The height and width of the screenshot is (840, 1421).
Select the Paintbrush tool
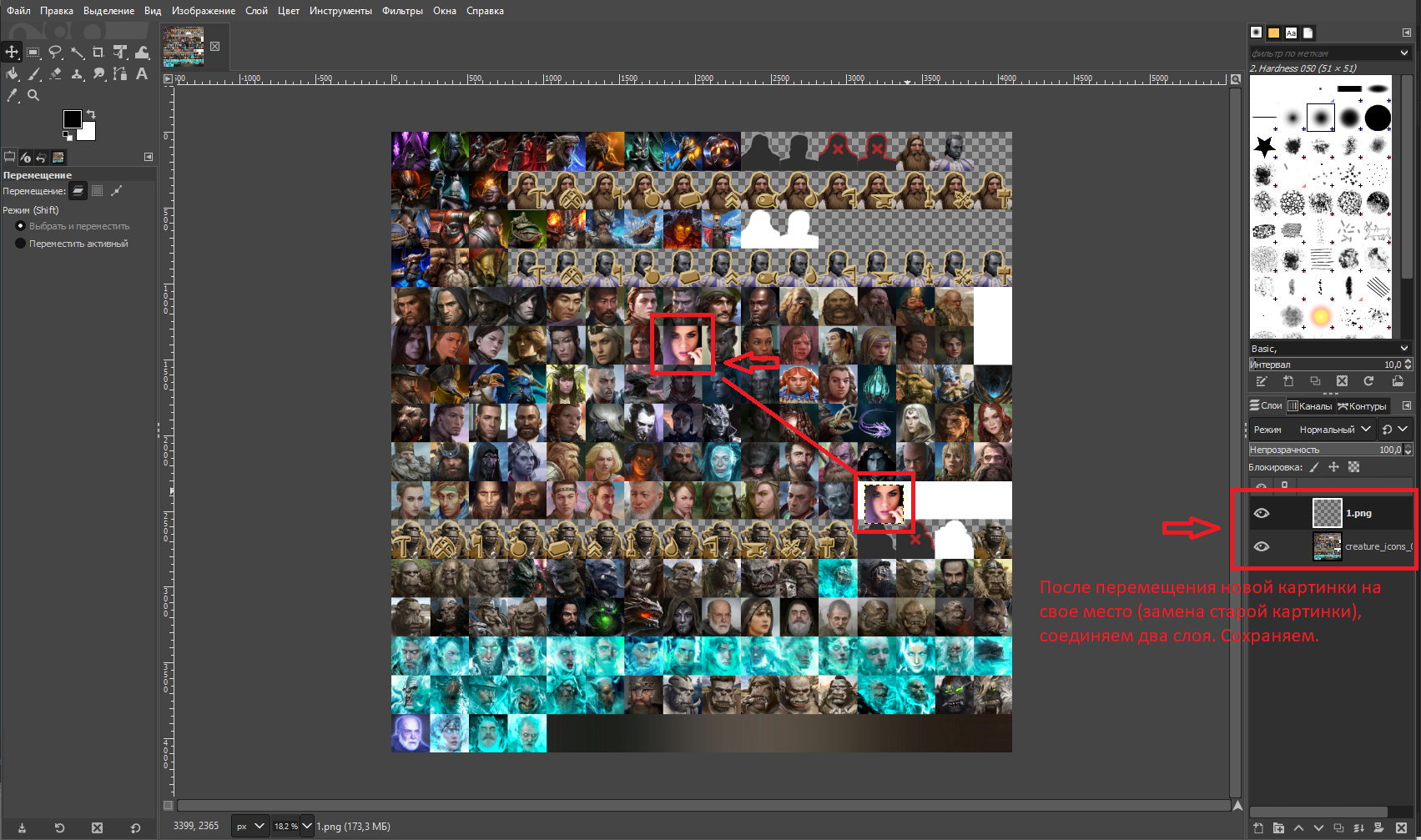pyautogui.click(x=33, y=73)
